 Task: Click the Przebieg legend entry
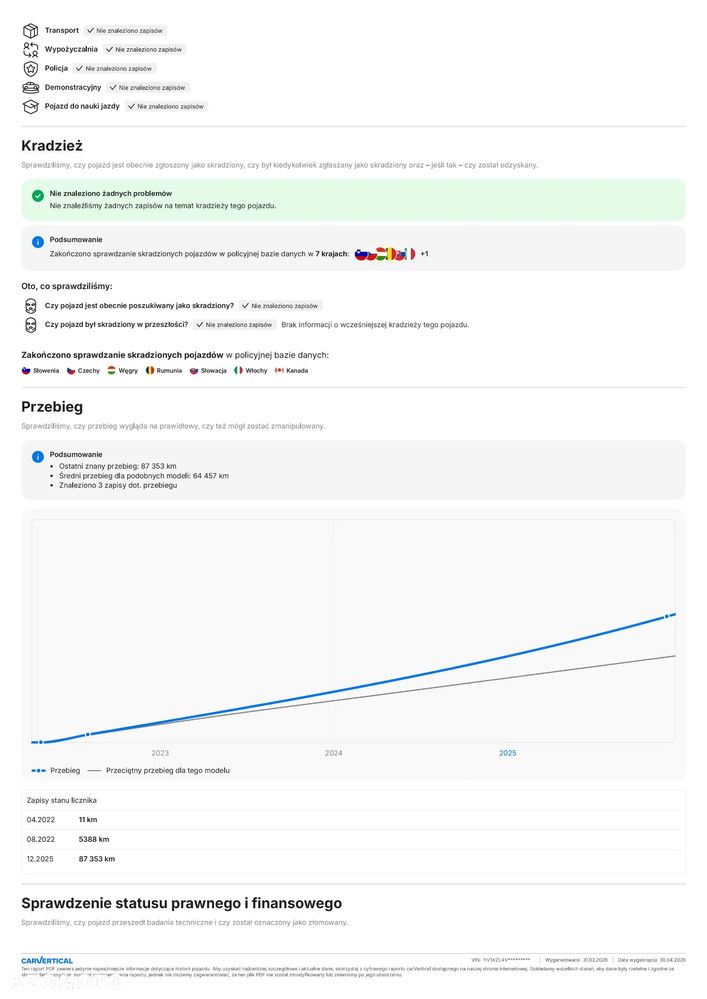coord(56,771)
